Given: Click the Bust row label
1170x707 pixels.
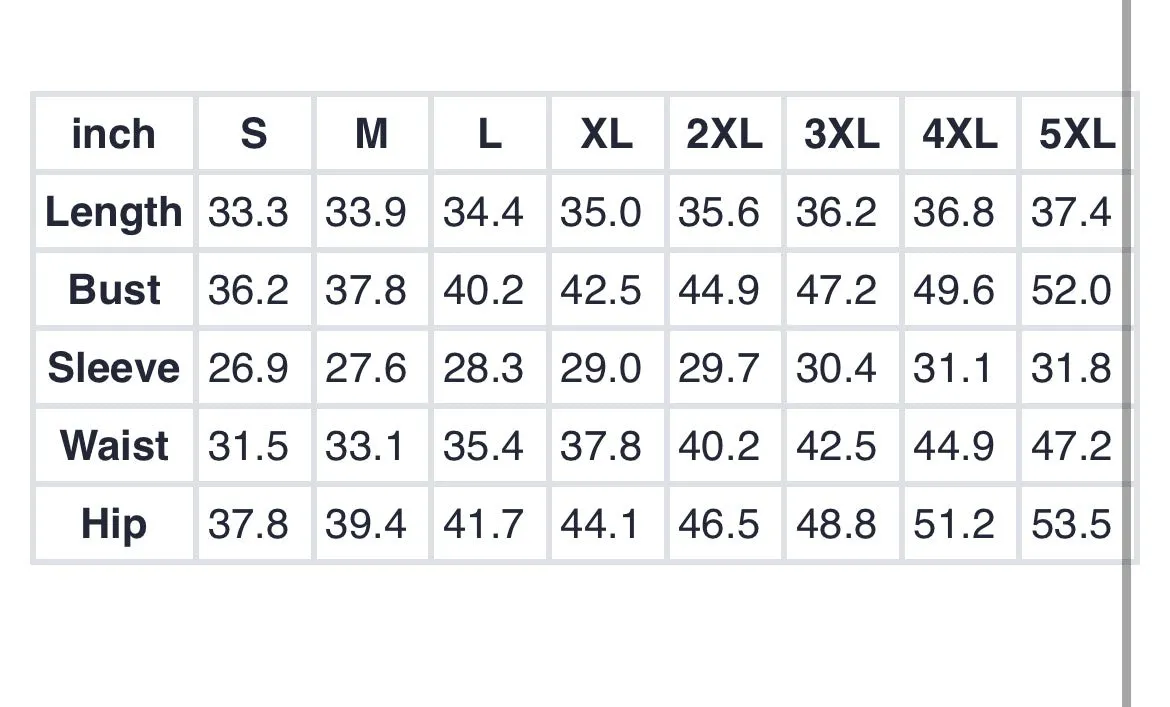Looking at the screenshot, I should tap(114, 289).
